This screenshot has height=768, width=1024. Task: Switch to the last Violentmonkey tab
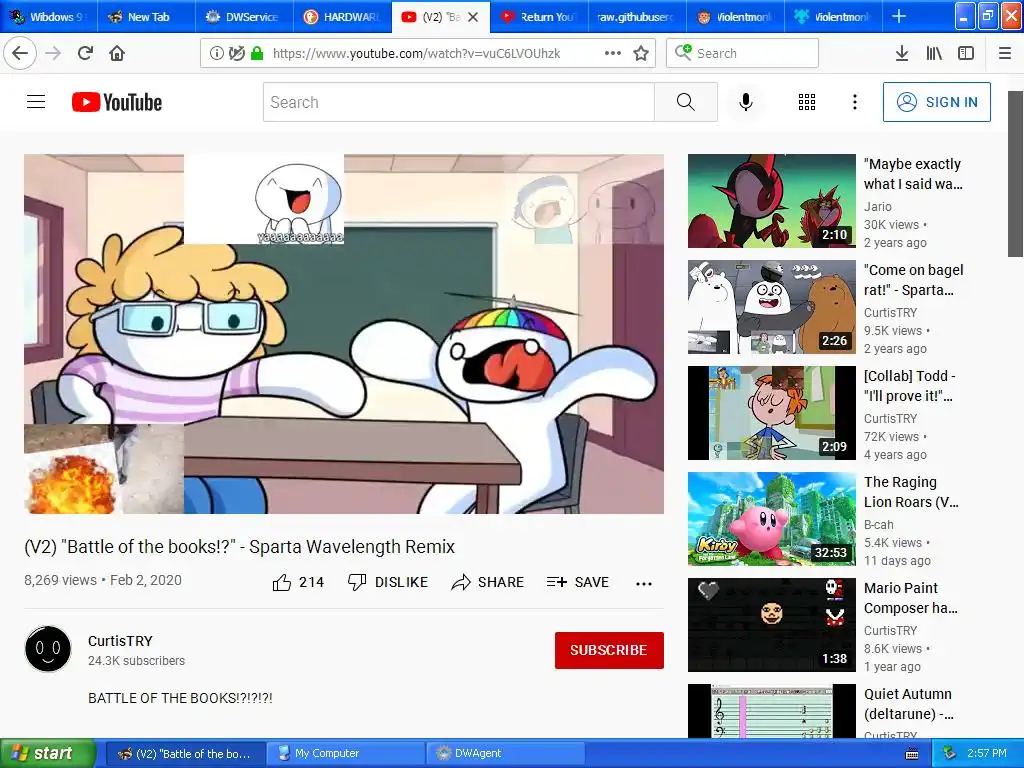pos(833,17)
